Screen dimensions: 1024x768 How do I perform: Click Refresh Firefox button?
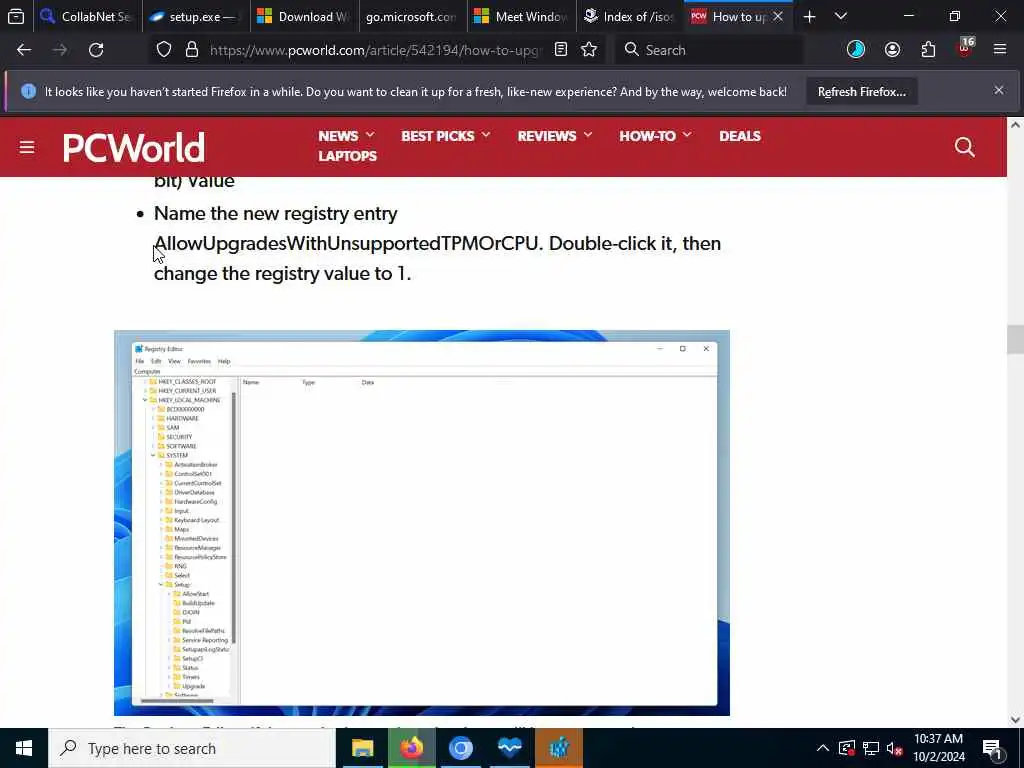(861, 91)
